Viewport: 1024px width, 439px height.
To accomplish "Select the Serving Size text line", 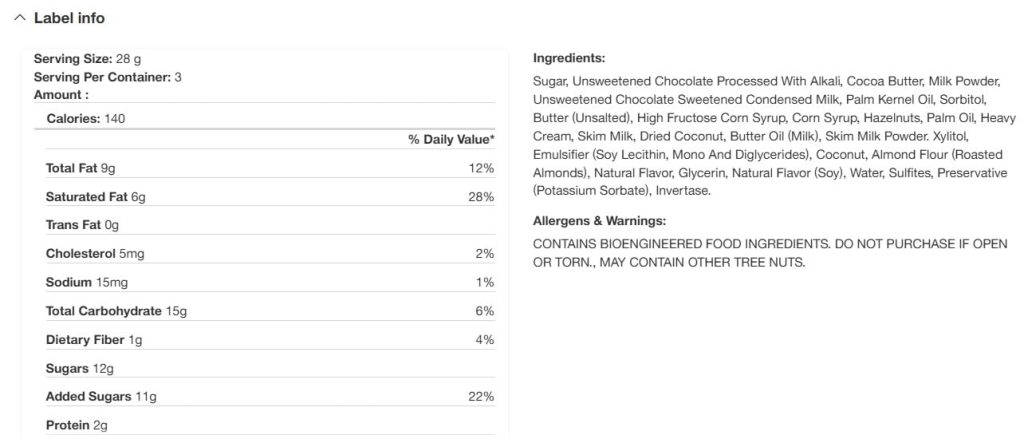I will (x=88, y=59).
